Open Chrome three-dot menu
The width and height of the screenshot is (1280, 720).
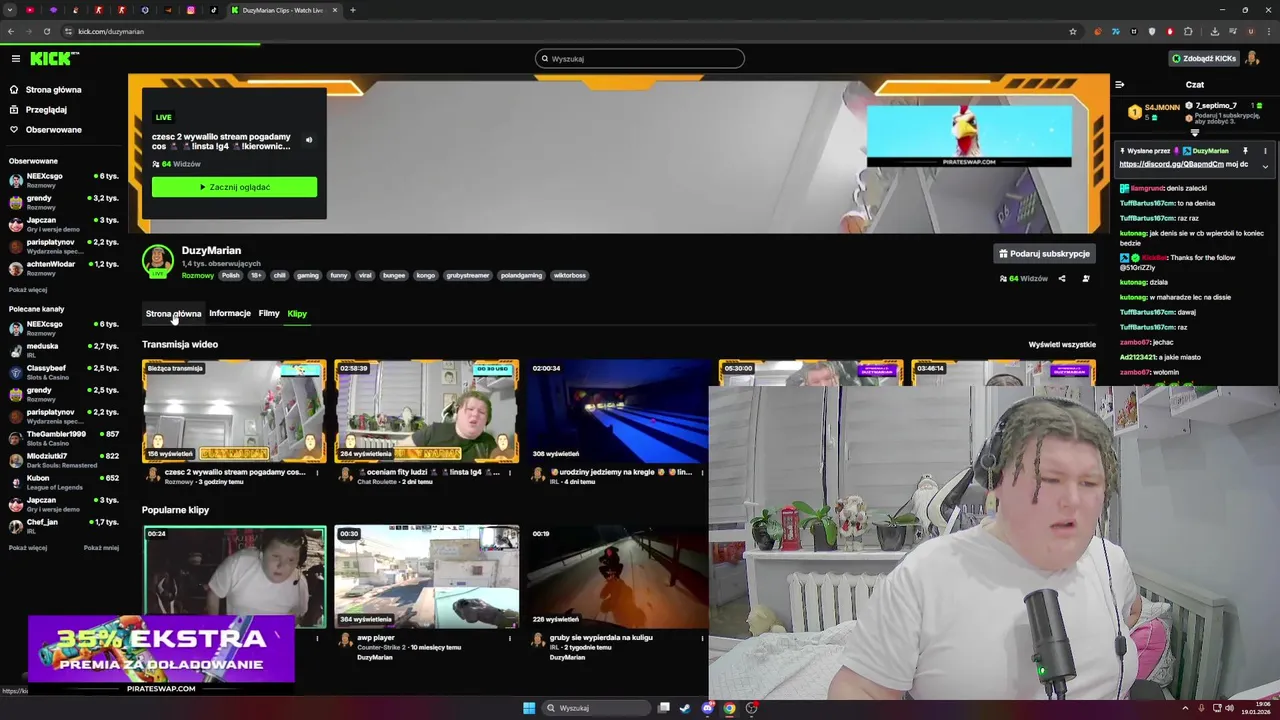1268,31
